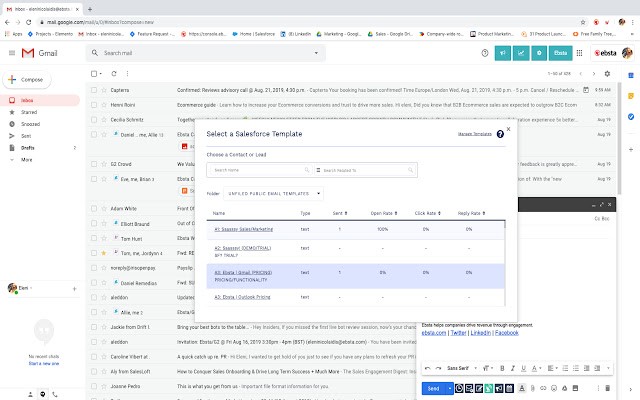Sort templates by Open Rate column
Image resolution: width=640 pixels, height=400 pixels.
[382, 213]
